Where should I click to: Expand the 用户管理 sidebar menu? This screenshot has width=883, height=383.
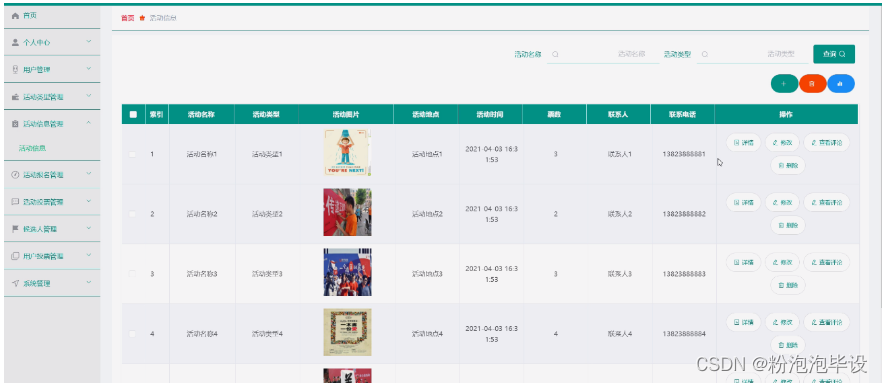pos(52,69)
